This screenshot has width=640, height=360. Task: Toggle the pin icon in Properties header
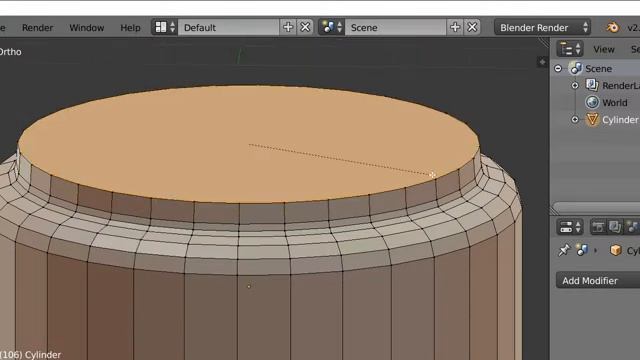click(564, 250)
